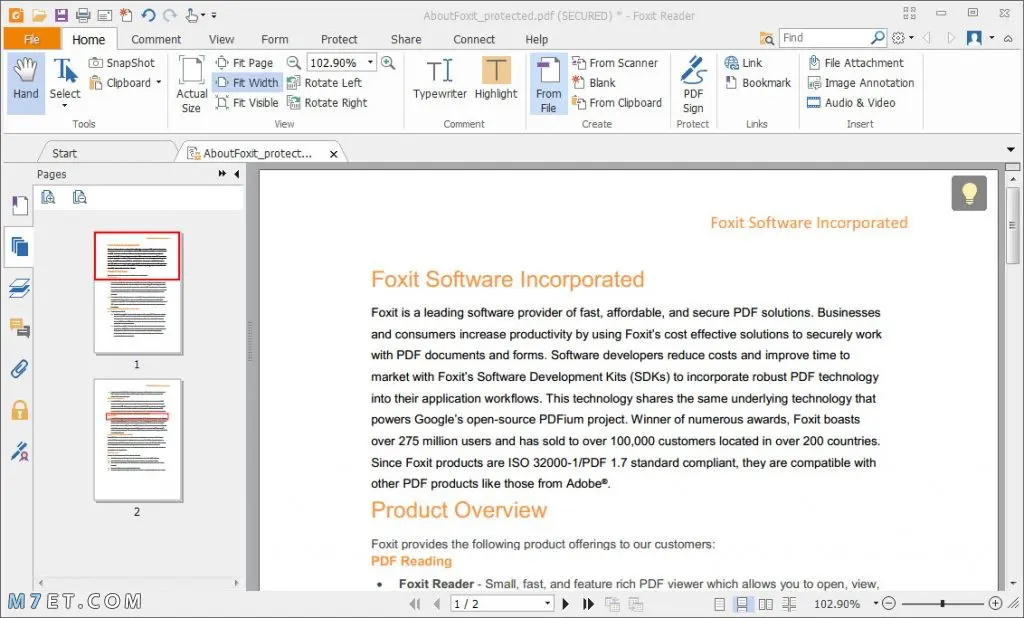The height and width of the screenshot is (618, 1024).
Task: Open the bookmarks navigation panel
Action: pos(20,206)
